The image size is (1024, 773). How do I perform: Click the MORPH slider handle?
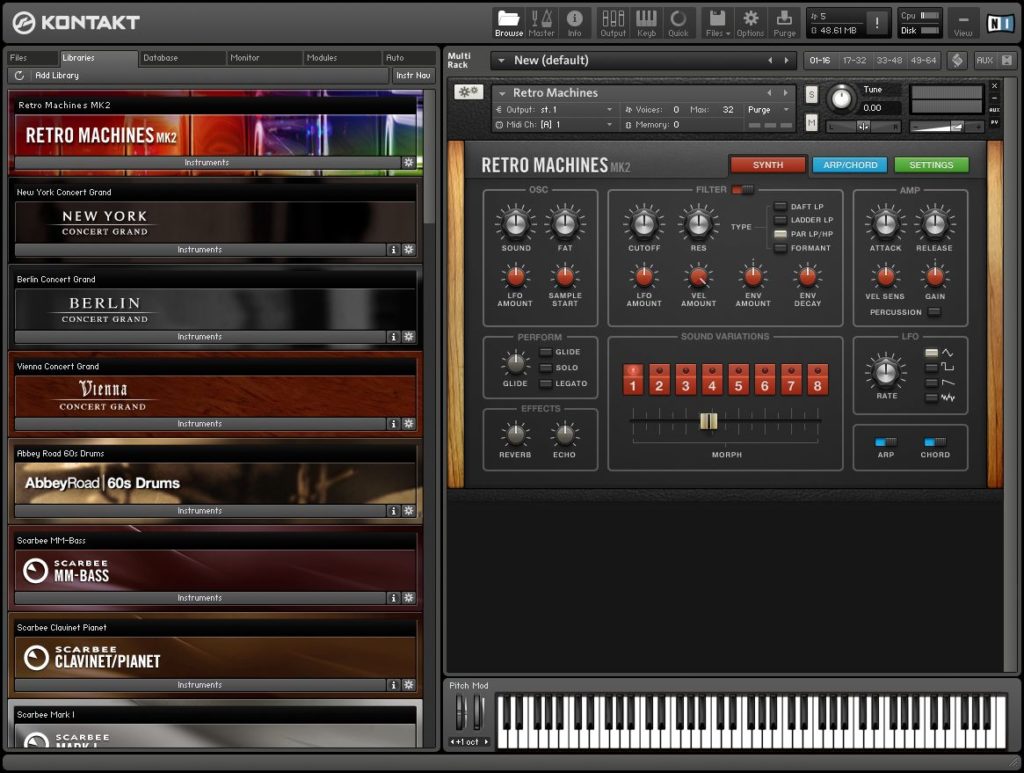708,421
